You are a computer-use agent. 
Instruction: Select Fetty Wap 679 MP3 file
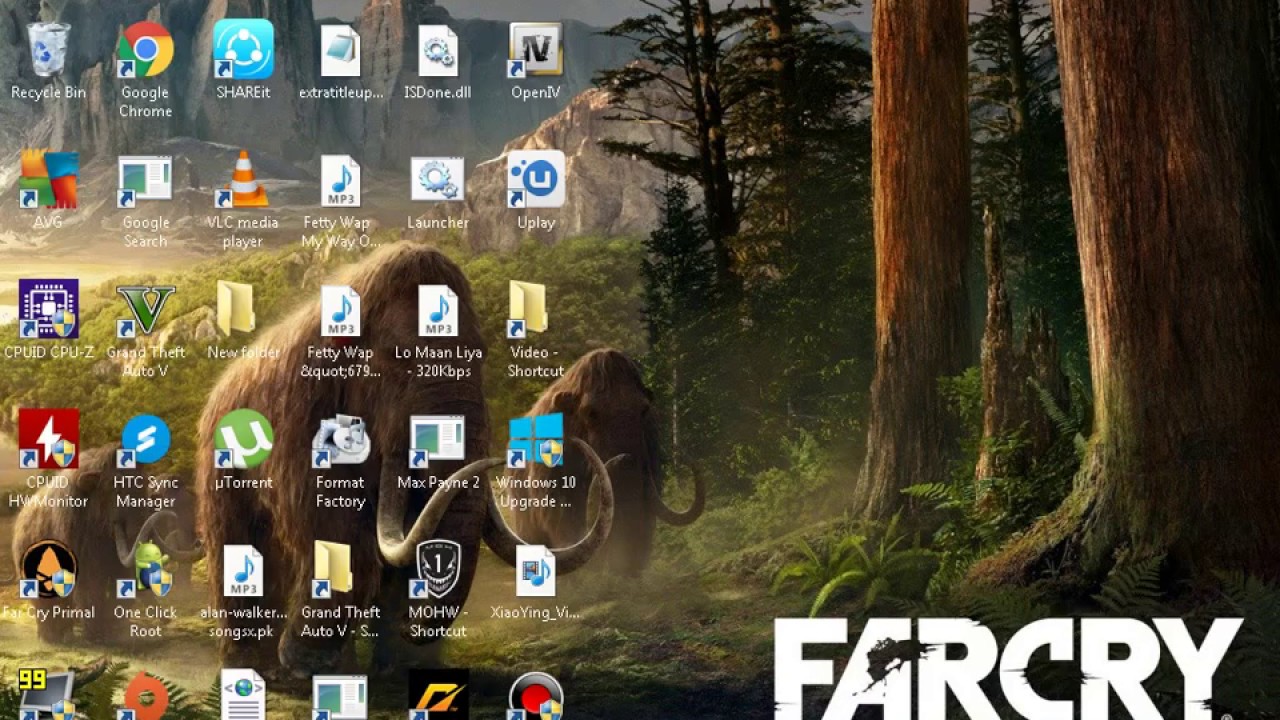click(x=340, y=311)
